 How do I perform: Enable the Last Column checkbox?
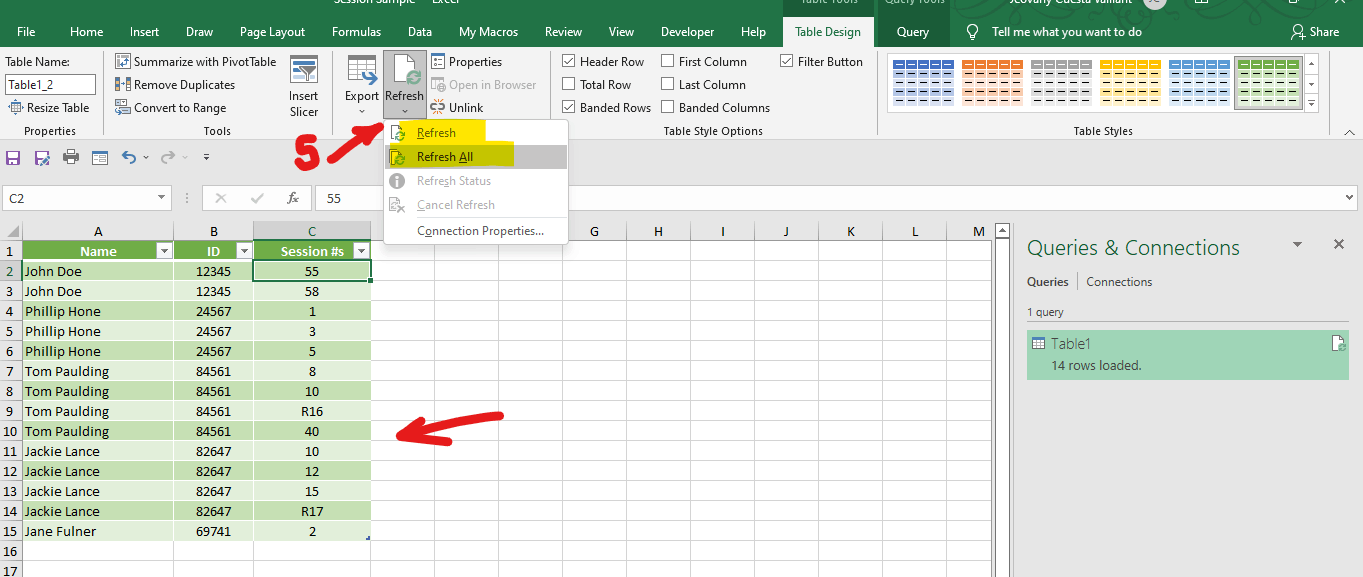pos(668,85)
